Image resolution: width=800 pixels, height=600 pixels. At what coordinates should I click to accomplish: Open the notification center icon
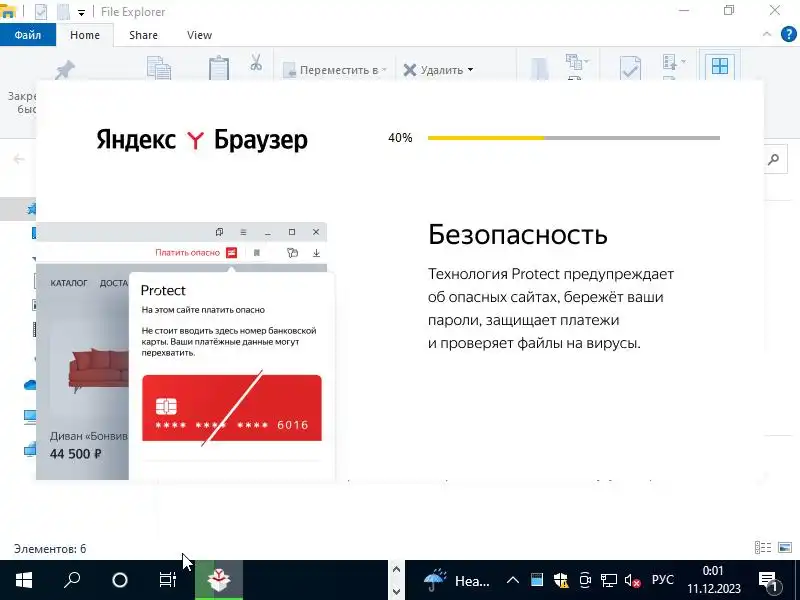(x=768, y=580)
